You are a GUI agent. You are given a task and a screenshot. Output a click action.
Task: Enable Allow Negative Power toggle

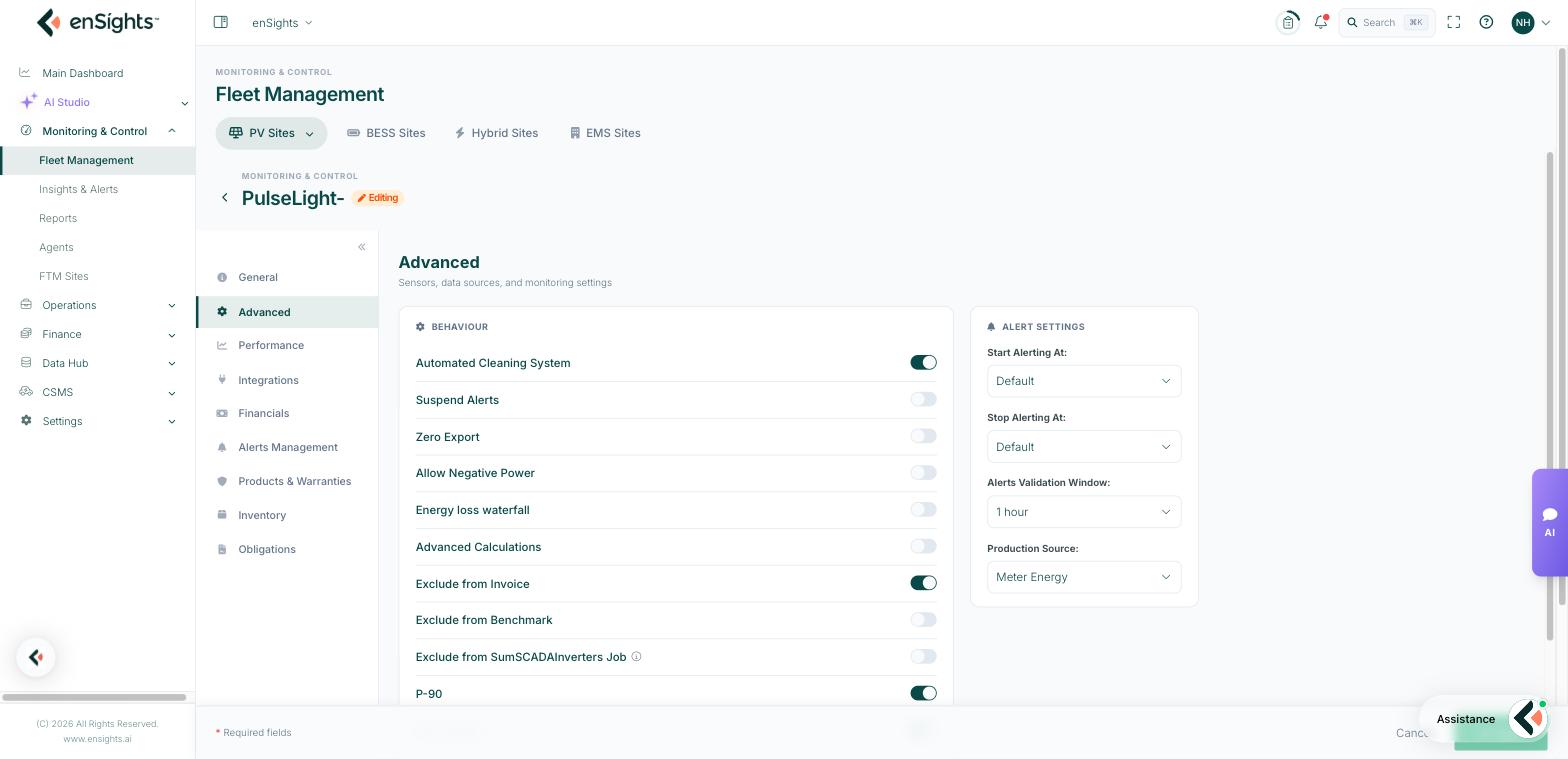point(923,472)
